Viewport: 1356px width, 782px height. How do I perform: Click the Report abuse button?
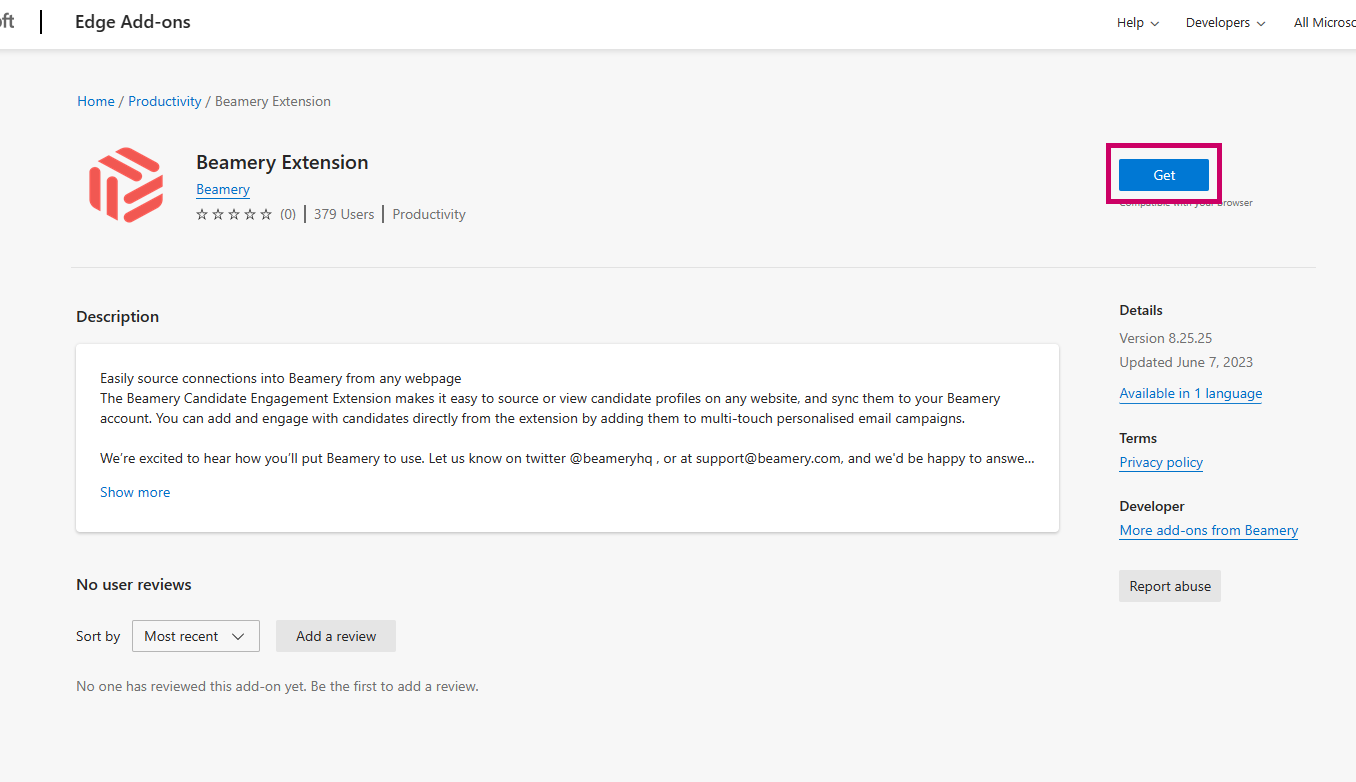(1170, 586)
